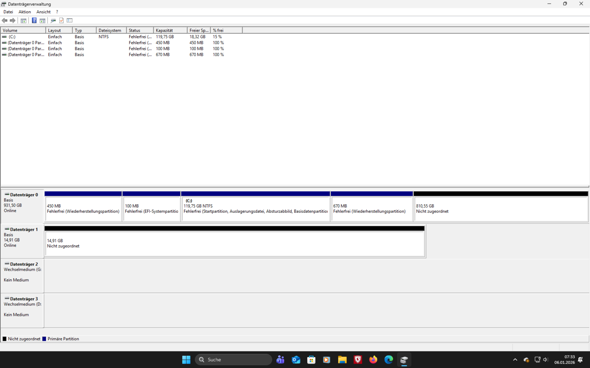The width and height of the screenshot is (590, 368).
Task: Click the NTFS cell in the volume list
Action: click(103, 37)
